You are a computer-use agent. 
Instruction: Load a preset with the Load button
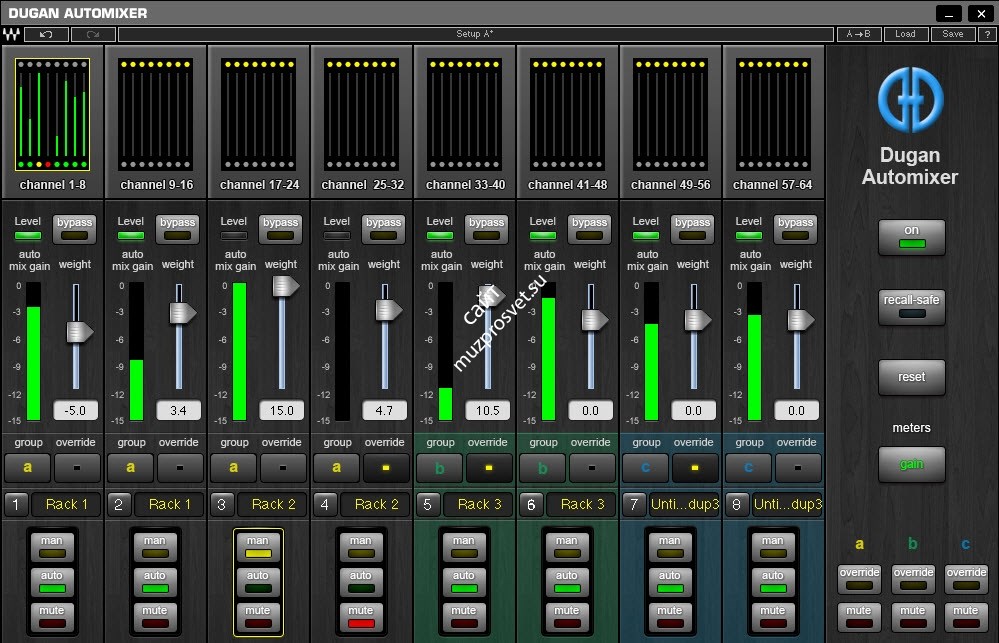click(x=905, y=34)
